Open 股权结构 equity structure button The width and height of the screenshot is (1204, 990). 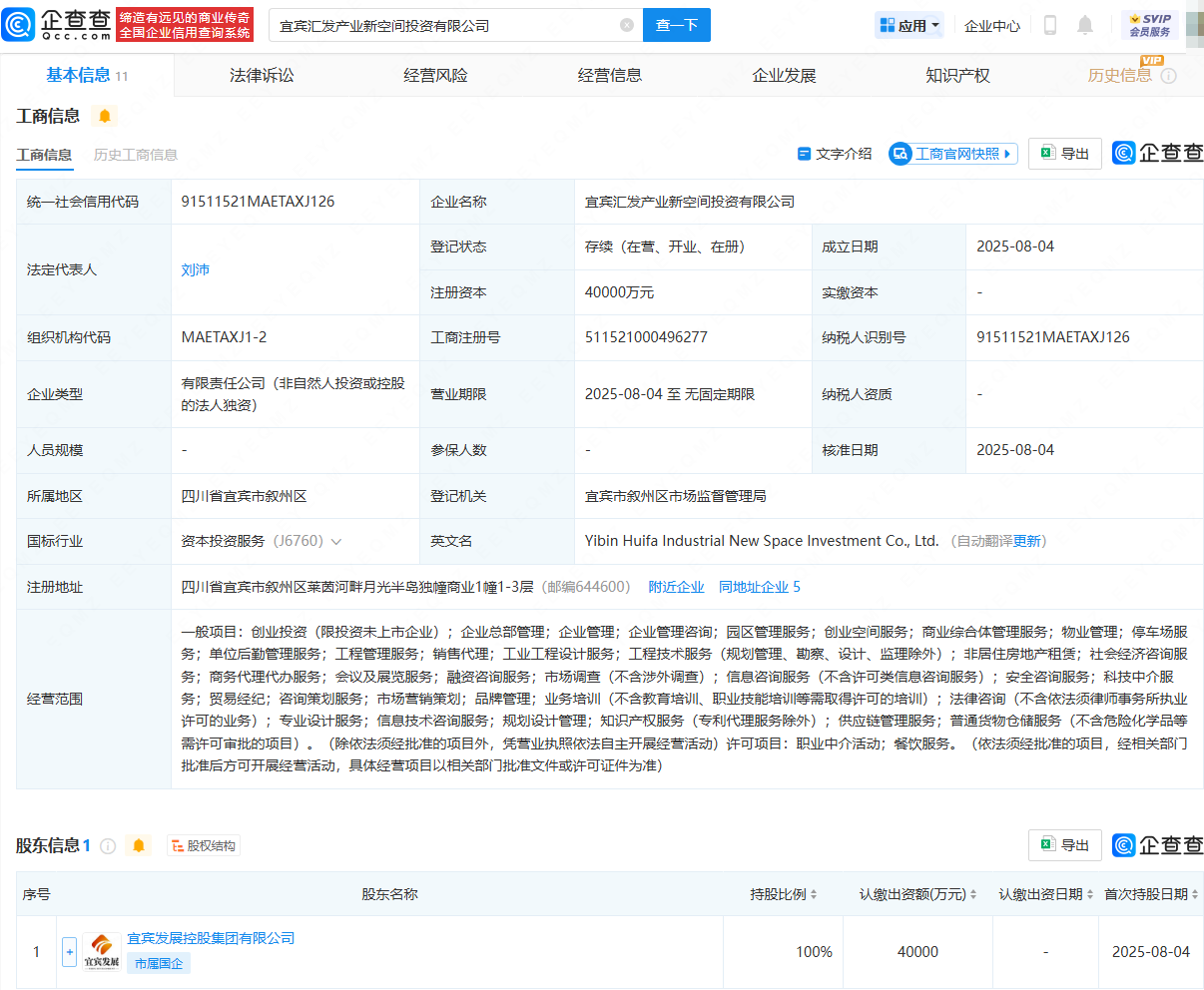pyautogui.click(x=204, y=846)
